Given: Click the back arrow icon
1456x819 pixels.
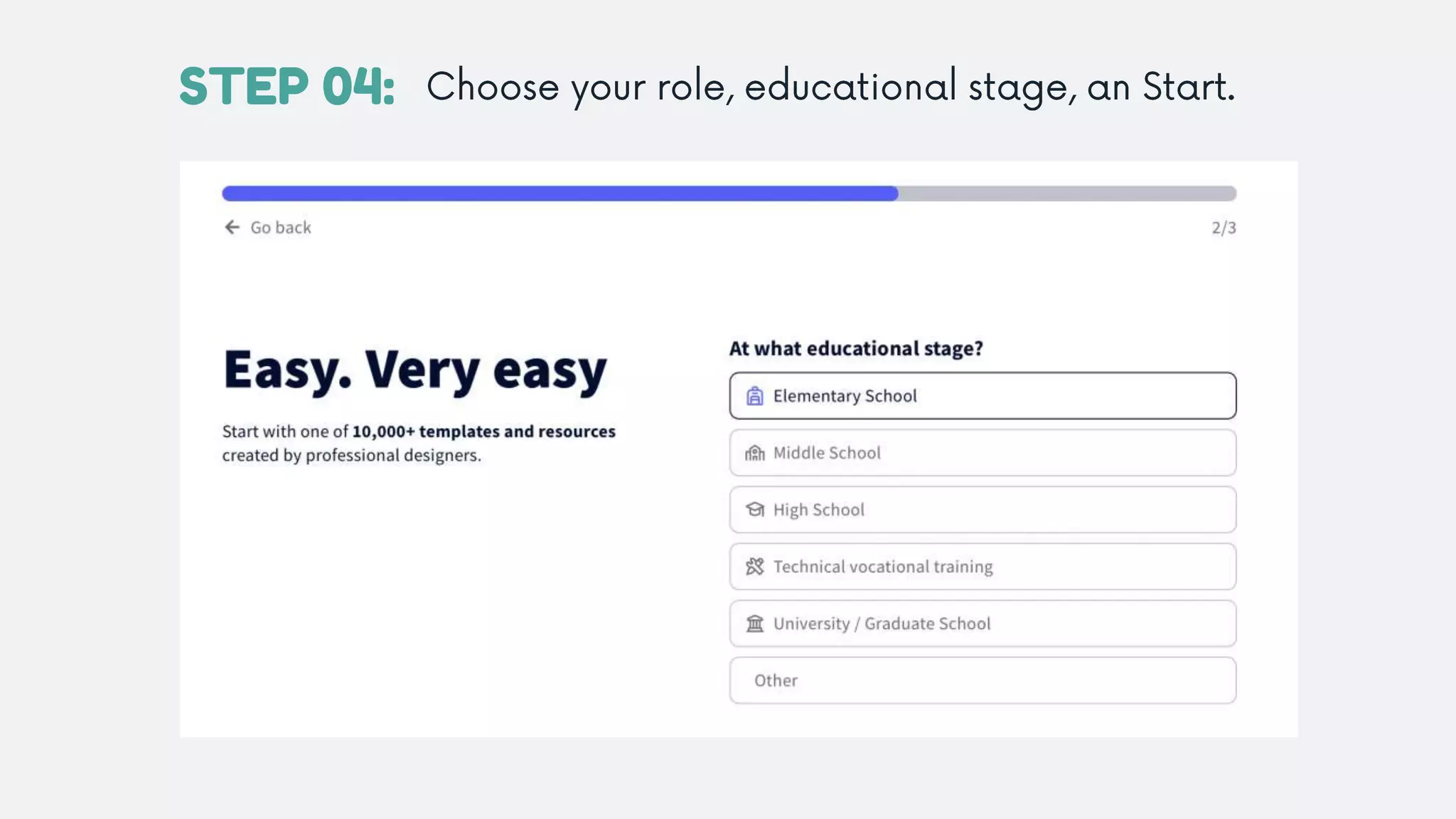Looking at the screenshot, I should [x=232, y=227].
